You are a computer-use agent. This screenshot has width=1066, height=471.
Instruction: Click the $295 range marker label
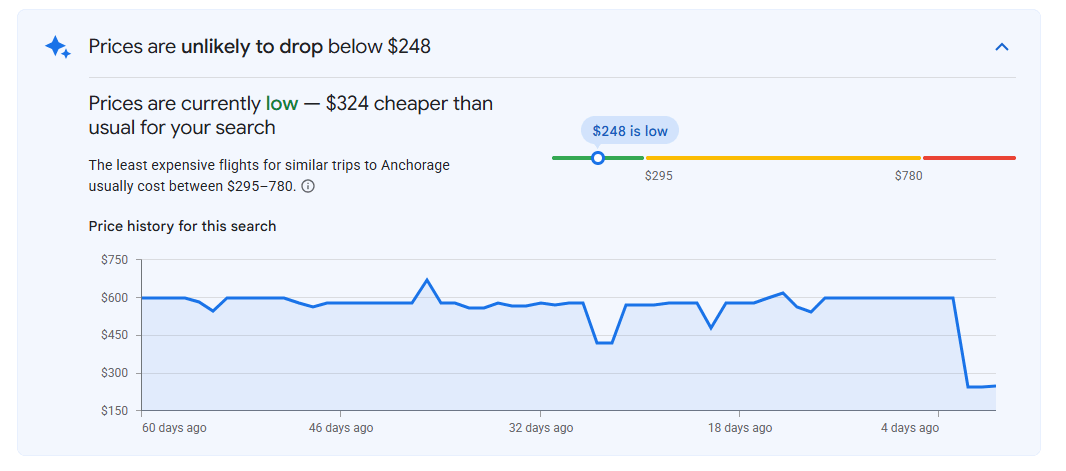tap(658, 176)
